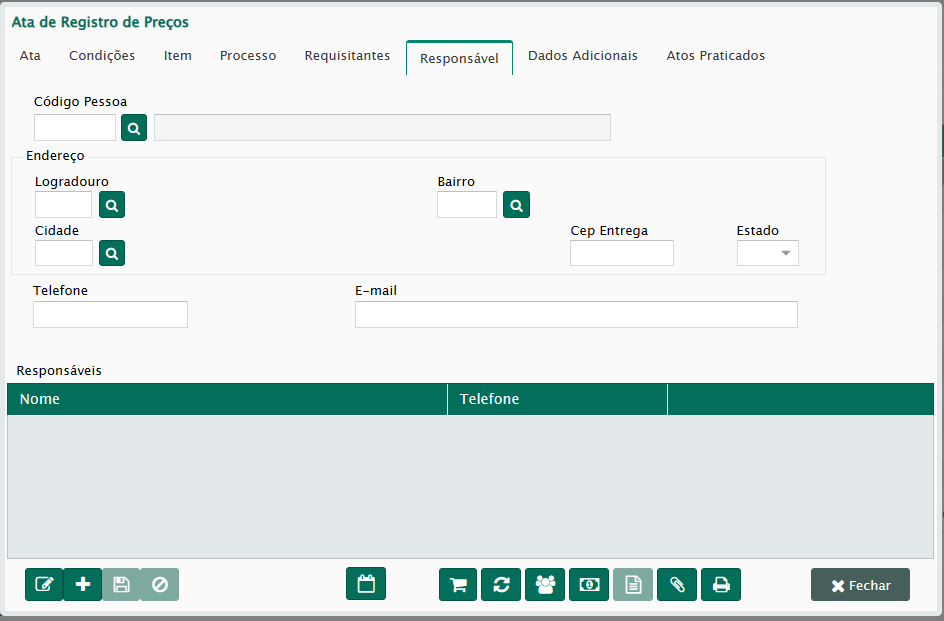Open the Dados Adicionais tab

tap(583, 56)
